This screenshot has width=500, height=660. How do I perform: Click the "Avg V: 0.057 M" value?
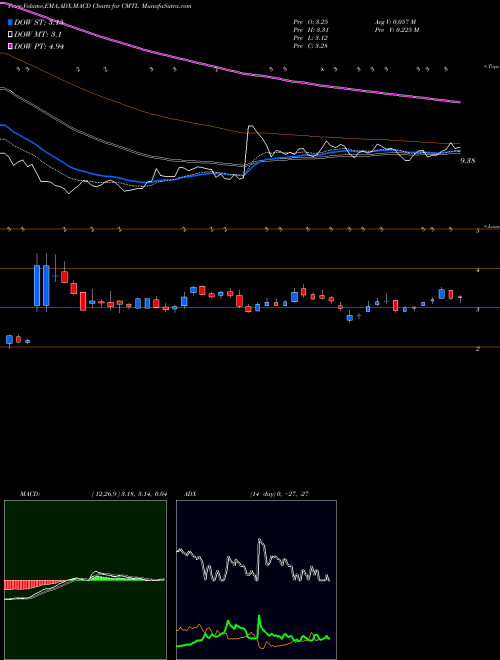395,22
